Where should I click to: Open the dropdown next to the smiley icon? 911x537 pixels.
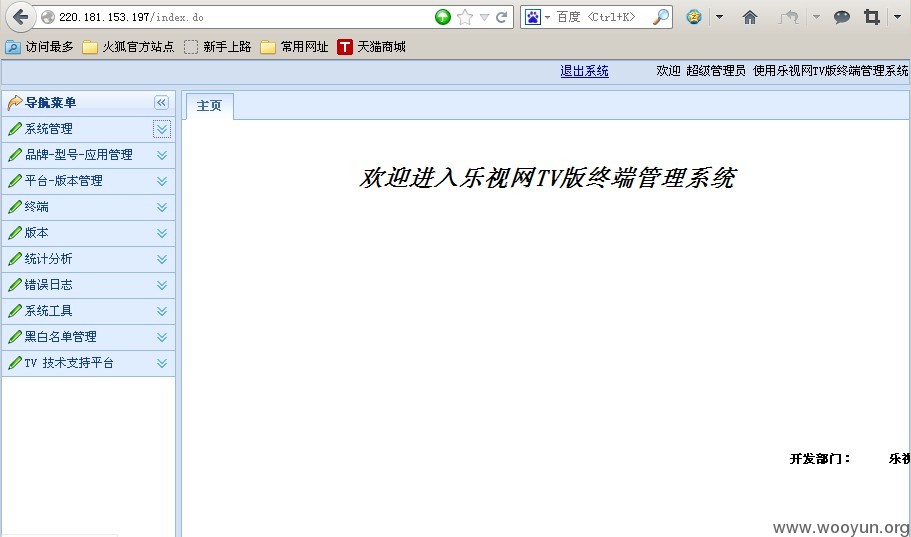tap(719, 17)
